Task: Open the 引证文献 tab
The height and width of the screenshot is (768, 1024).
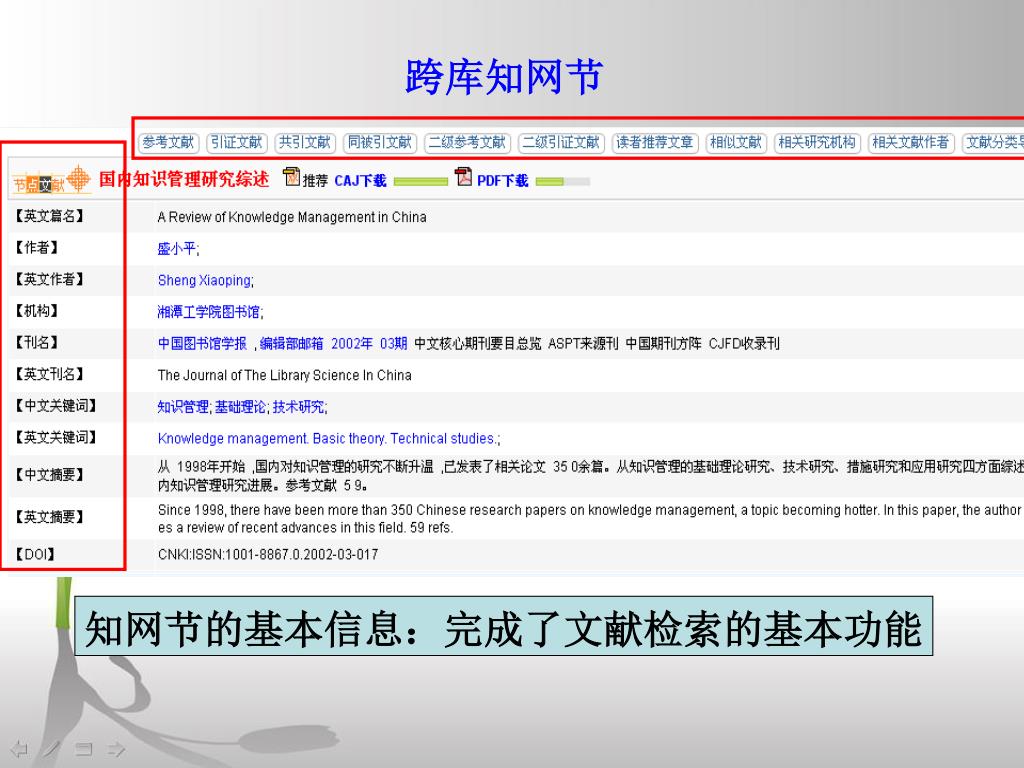Action: pos(237,142)
